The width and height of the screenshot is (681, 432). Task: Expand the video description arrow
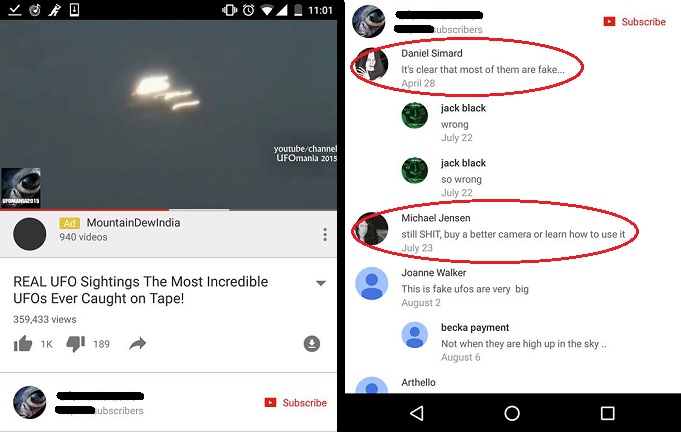click(x=321, y=283)
